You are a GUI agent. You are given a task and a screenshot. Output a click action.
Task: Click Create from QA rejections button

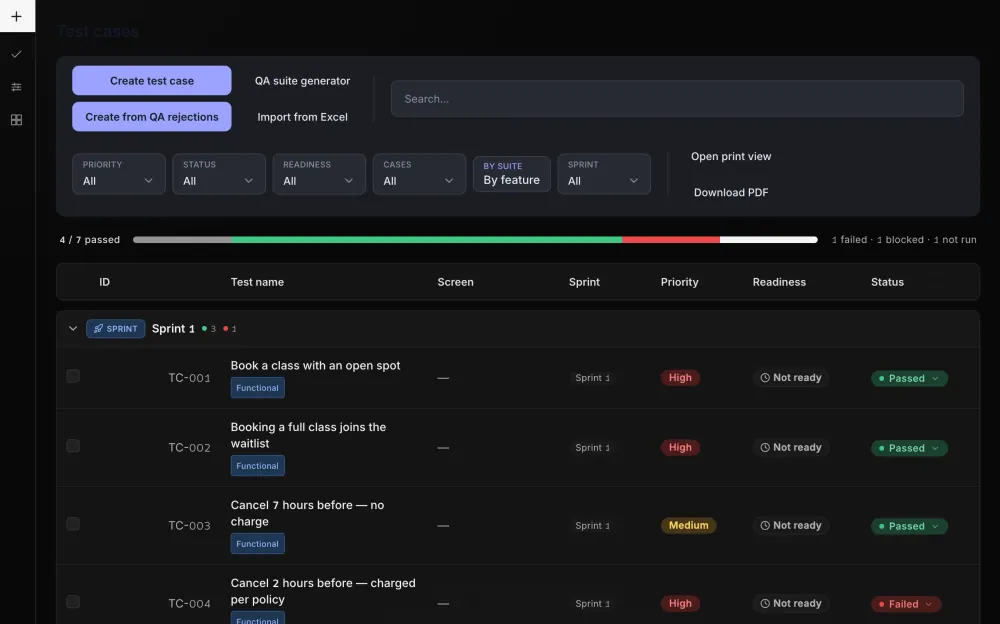tap(152, 117)
